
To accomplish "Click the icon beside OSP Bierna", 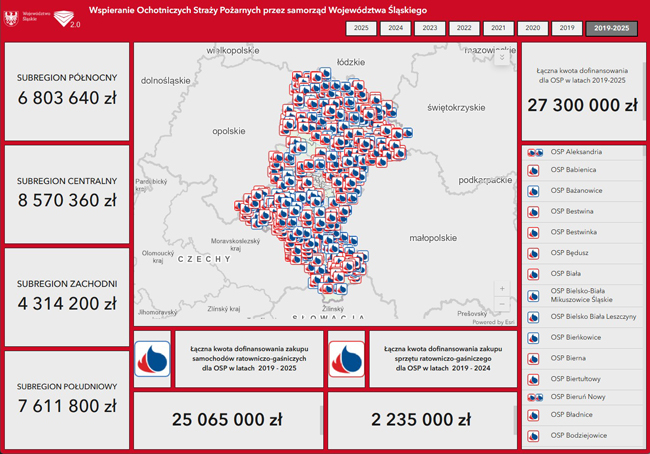I will (533, 359).
